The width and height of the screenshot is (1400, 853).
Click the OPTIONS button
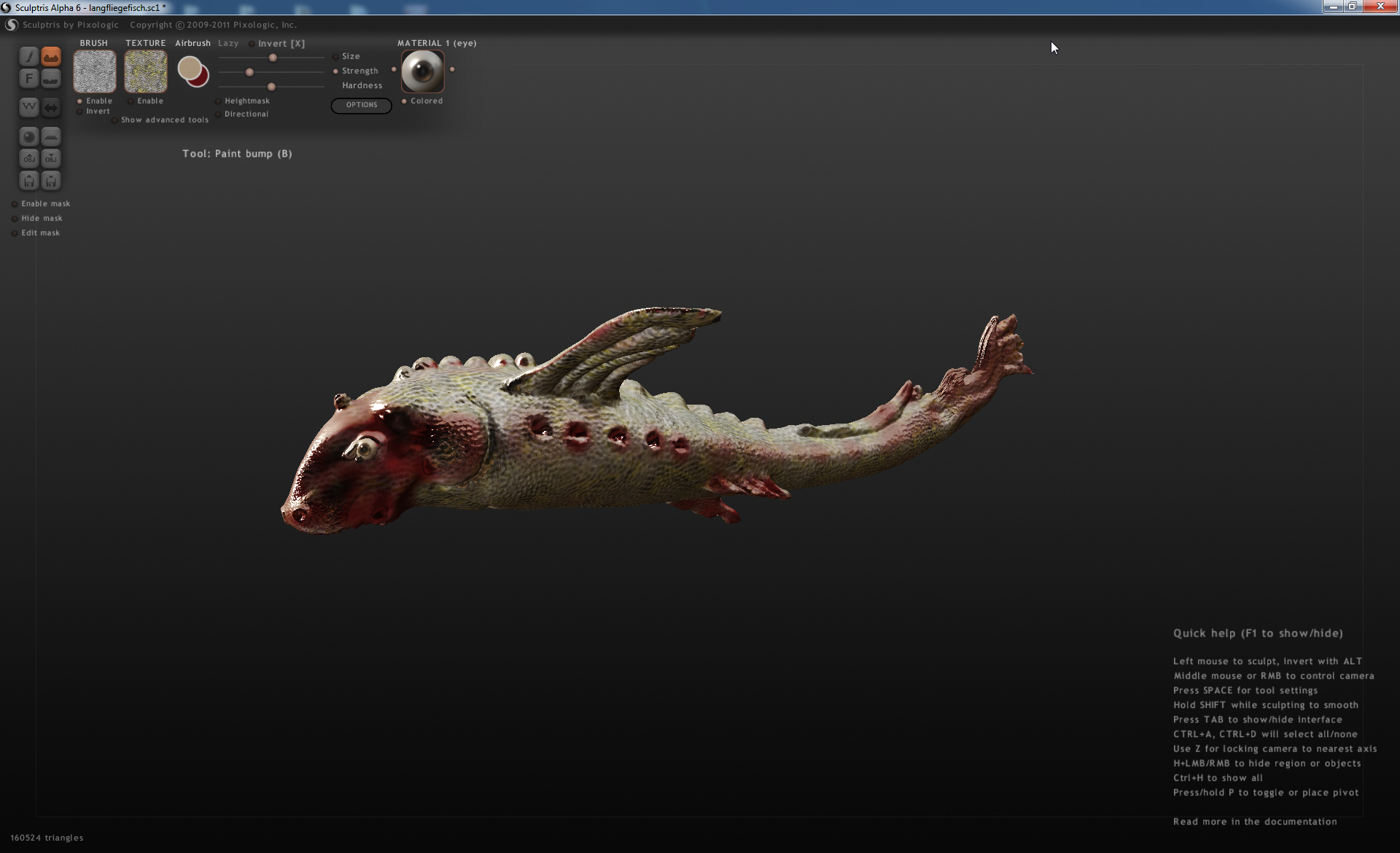[361, 106]
